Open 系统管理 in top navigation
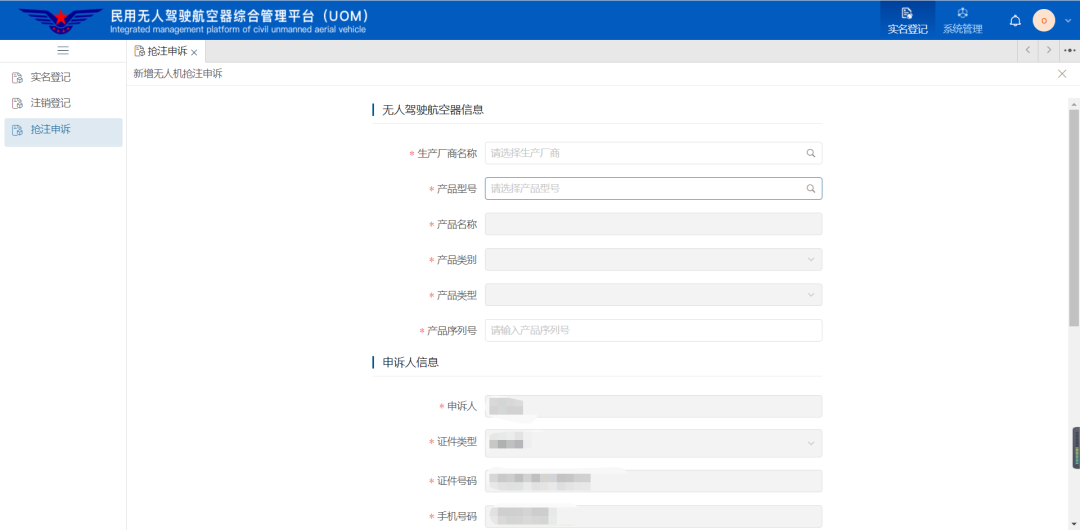The image size is (1080, 530). pyautogui.click(x=962, y=20)
